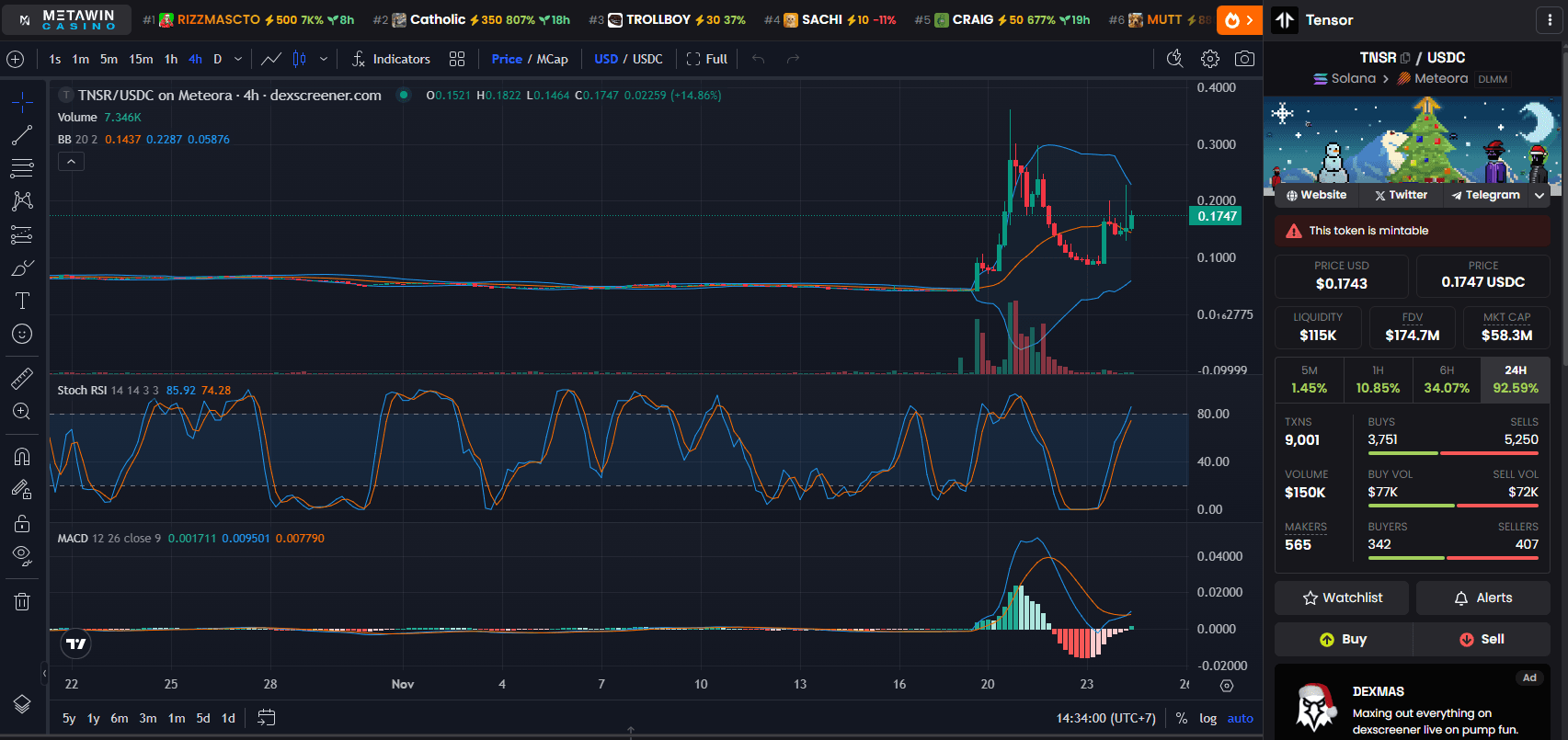Open the Tensor pair options menu
This screenshot has height=740, width=1568.
click(x=1551, y=19)
